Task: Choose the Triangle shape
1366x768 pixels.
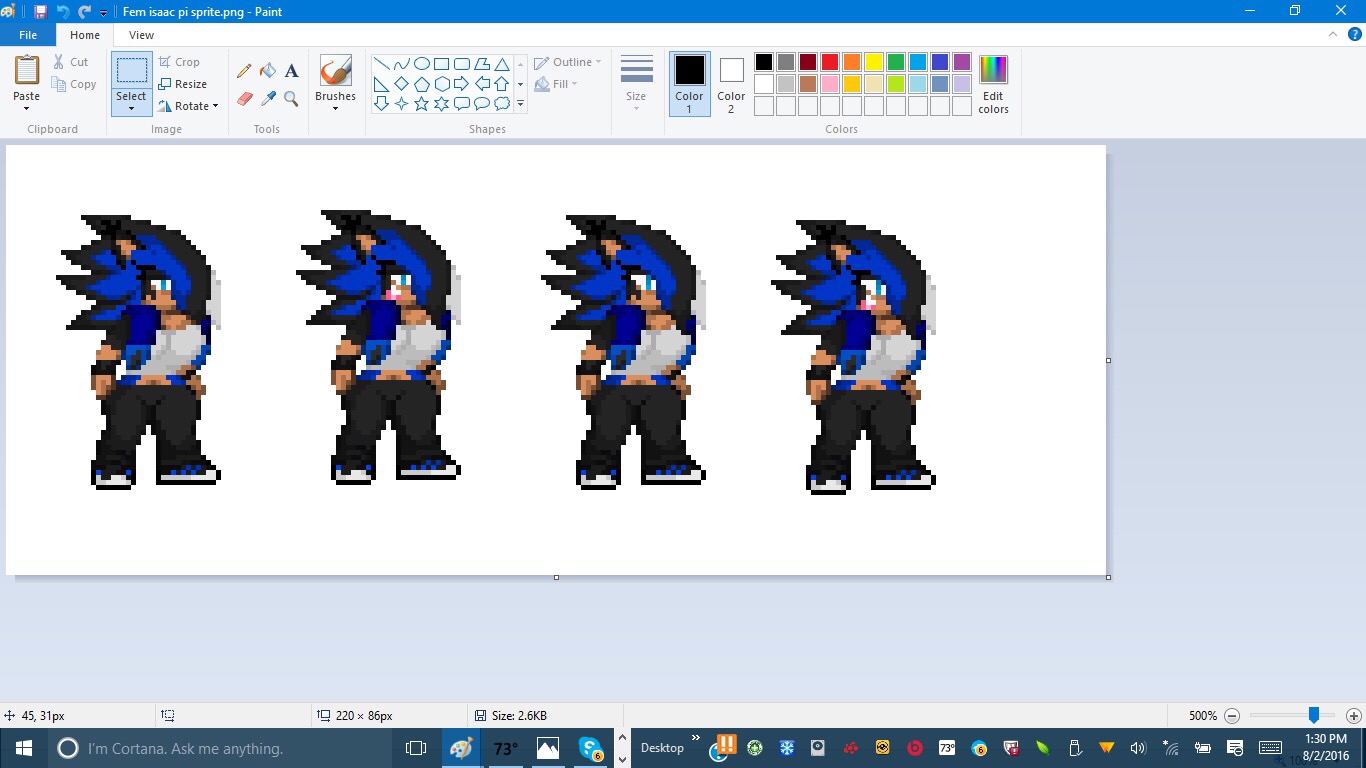Action: pos(501,64)
